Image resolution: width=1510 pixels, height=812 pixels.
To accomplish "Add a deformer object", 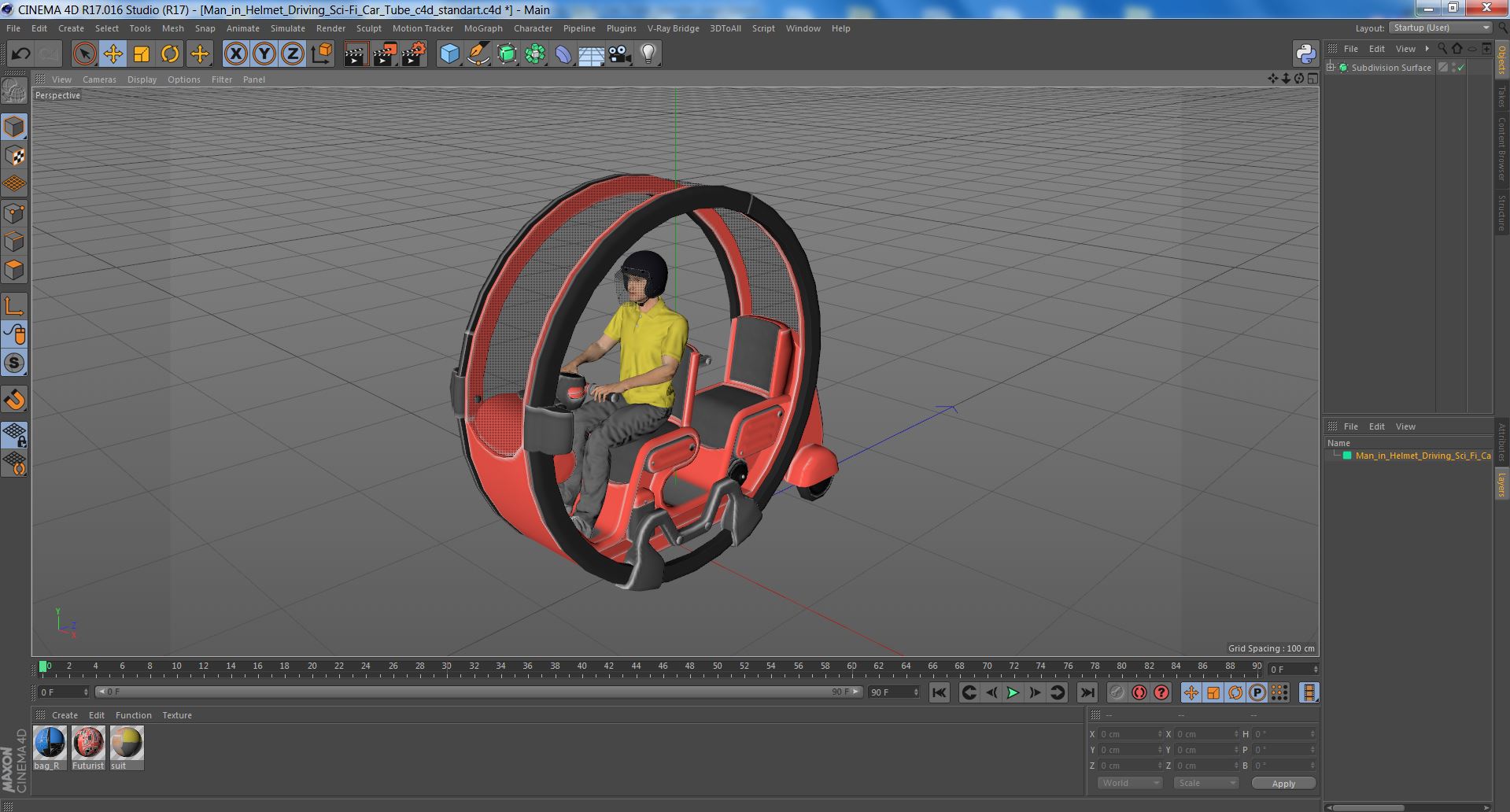I will coord(564,54).
